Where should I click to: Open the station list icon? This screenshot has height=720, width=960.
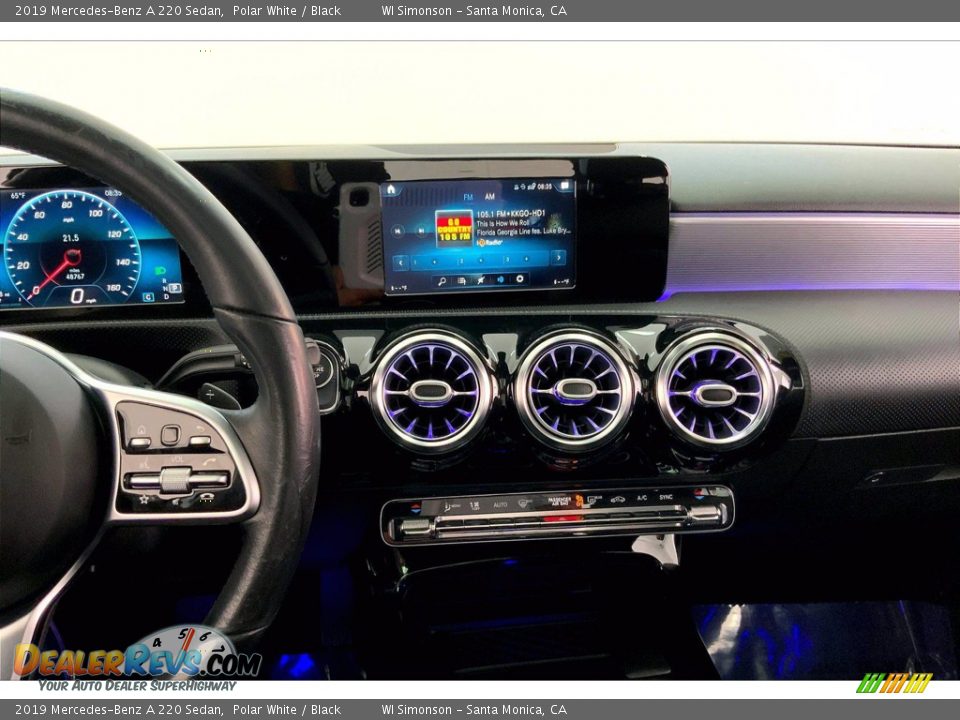coord(462,281)
